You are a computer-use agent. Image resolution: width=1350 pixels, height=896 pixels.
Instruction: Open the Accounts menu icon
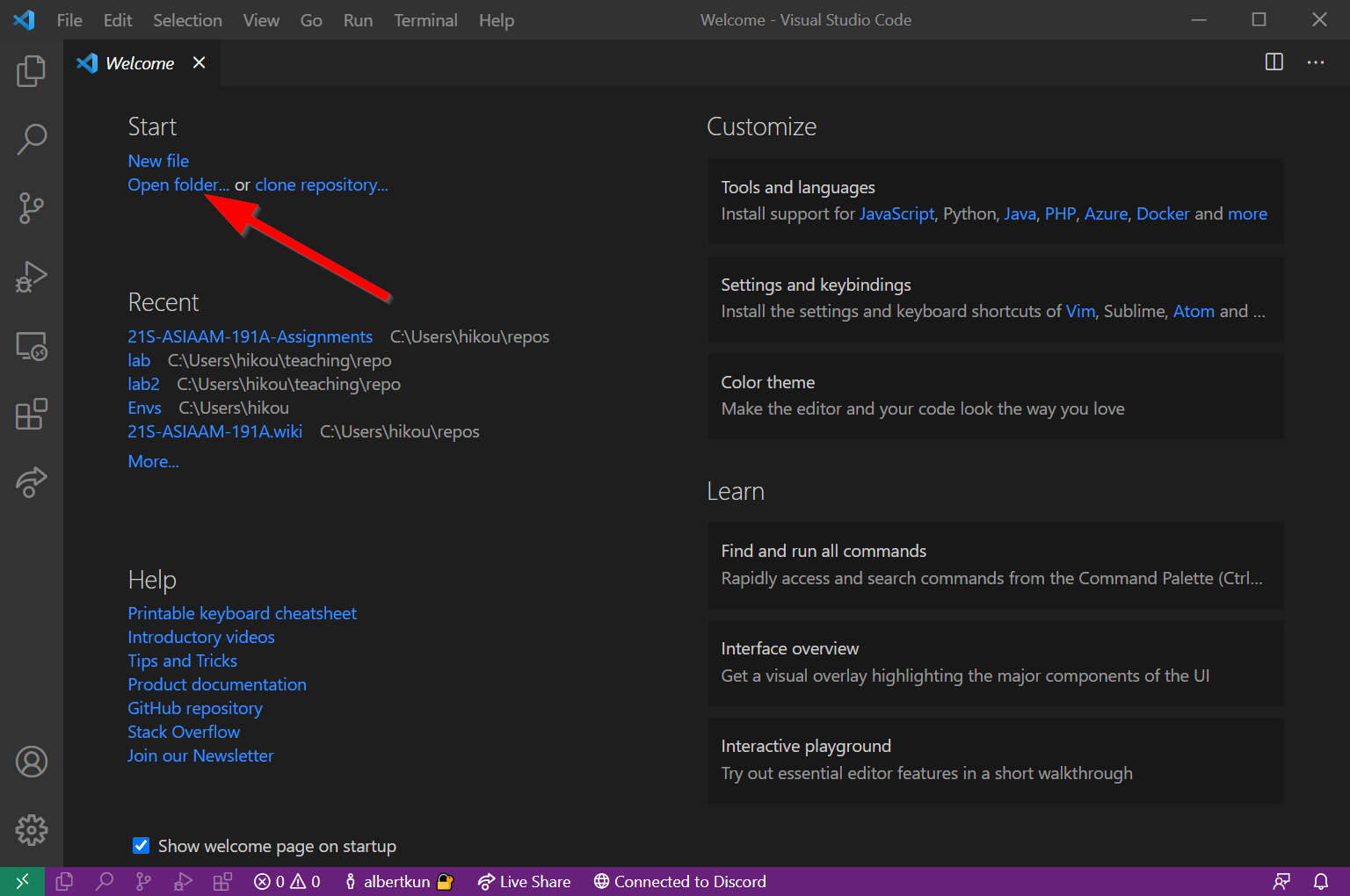(32, 762)
